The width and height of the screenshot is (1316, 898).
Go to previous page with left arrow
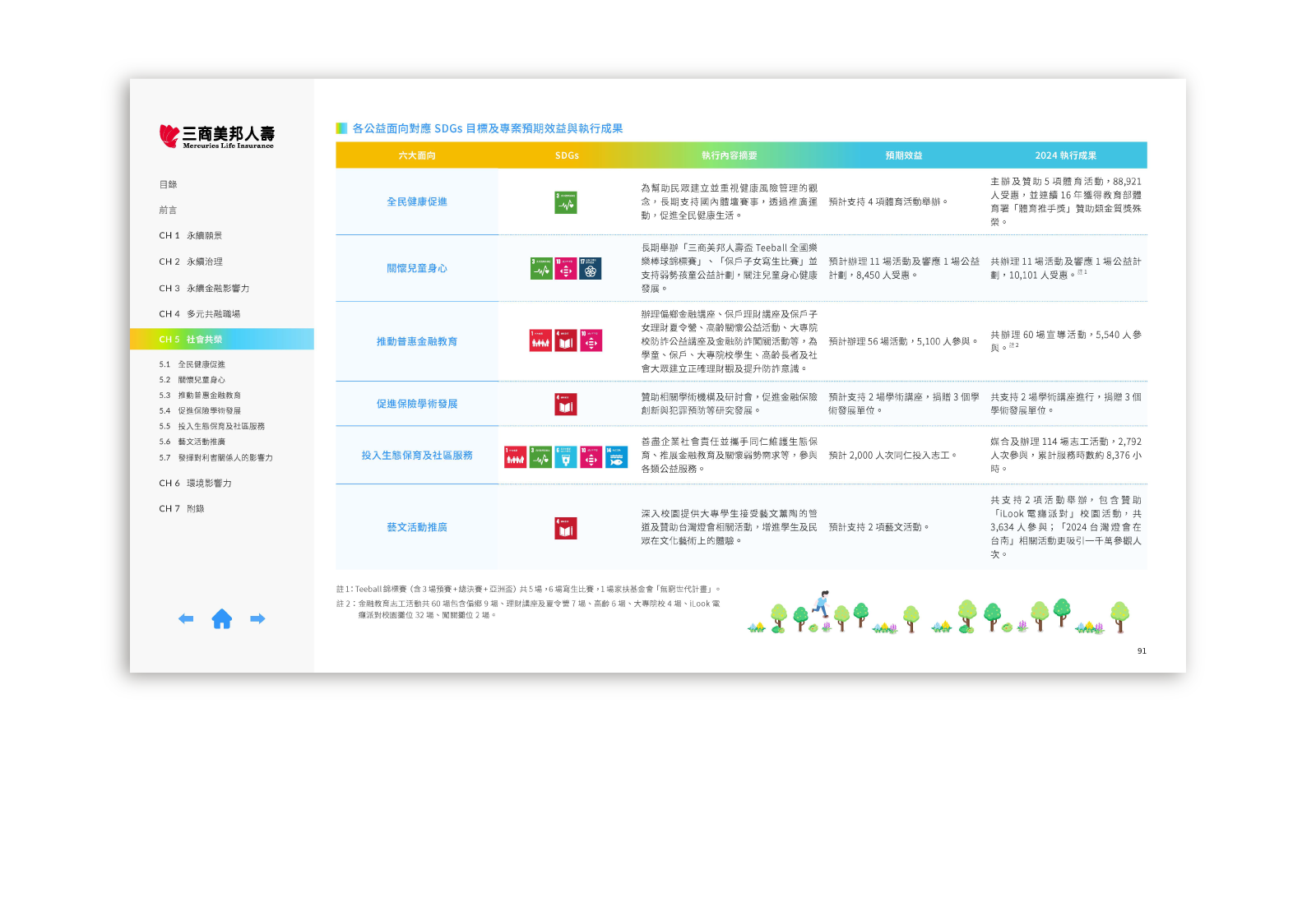click(186, 619)
